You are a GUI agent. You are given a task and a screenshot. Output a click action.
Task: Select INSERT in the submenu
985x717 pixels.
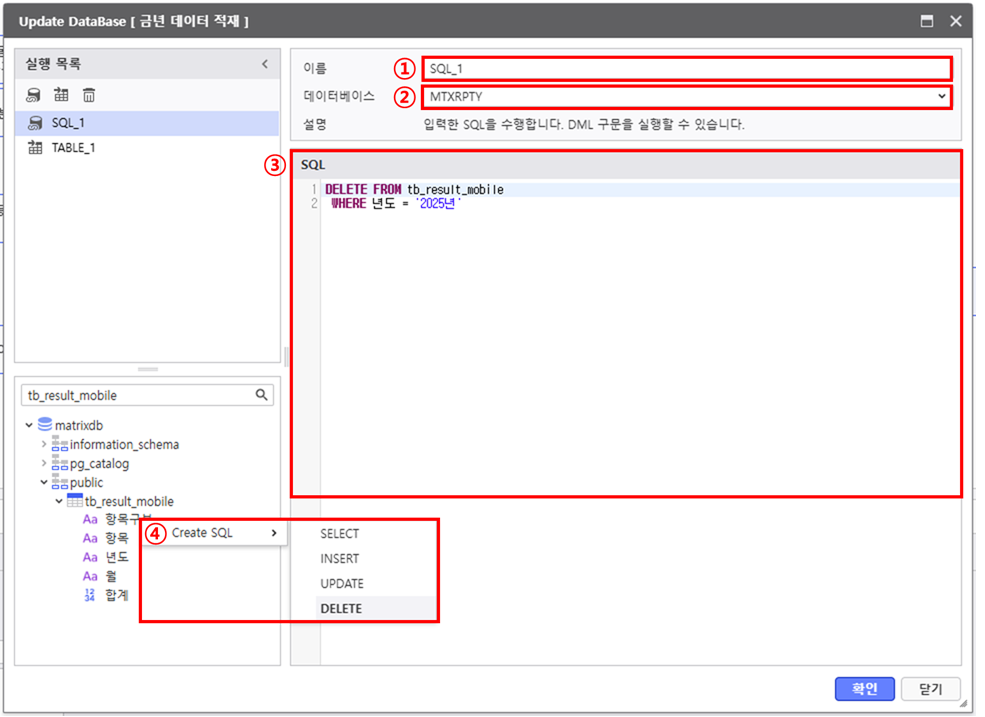[339, 559]
